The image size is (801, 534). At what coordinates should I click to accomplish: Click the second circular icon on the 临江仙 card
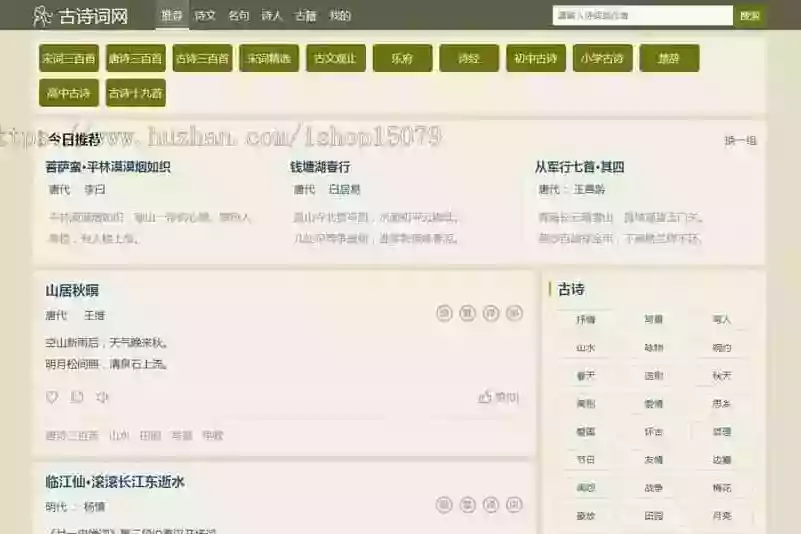point(467,505)
